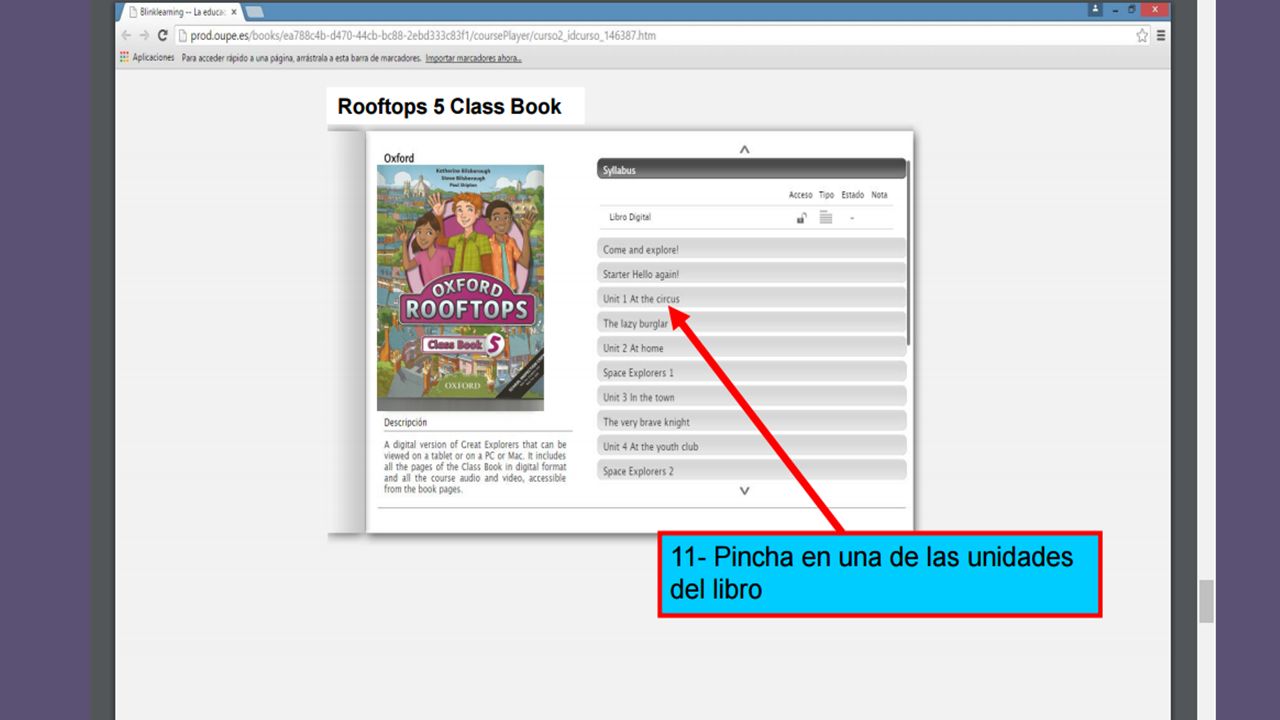Image resolution: width=1280 pixels, height=720 pixels.
Task: Click the Chrome user profile icon
Action: tap(1095, 9)
